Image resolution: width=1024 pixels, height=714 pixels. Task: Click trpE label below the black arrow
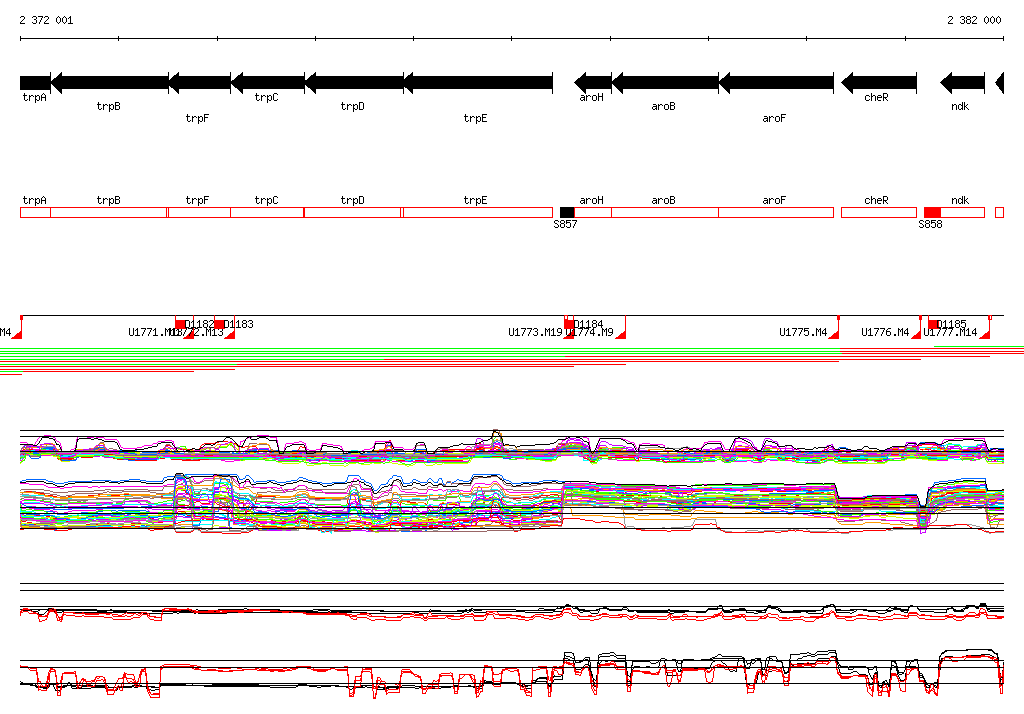[475, 118]
